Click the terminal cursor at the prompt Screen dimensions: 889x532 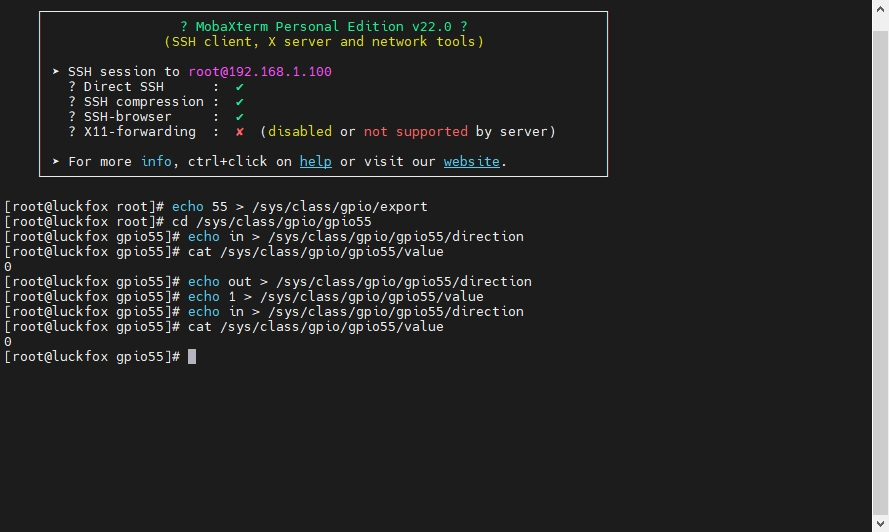point(192,356)
